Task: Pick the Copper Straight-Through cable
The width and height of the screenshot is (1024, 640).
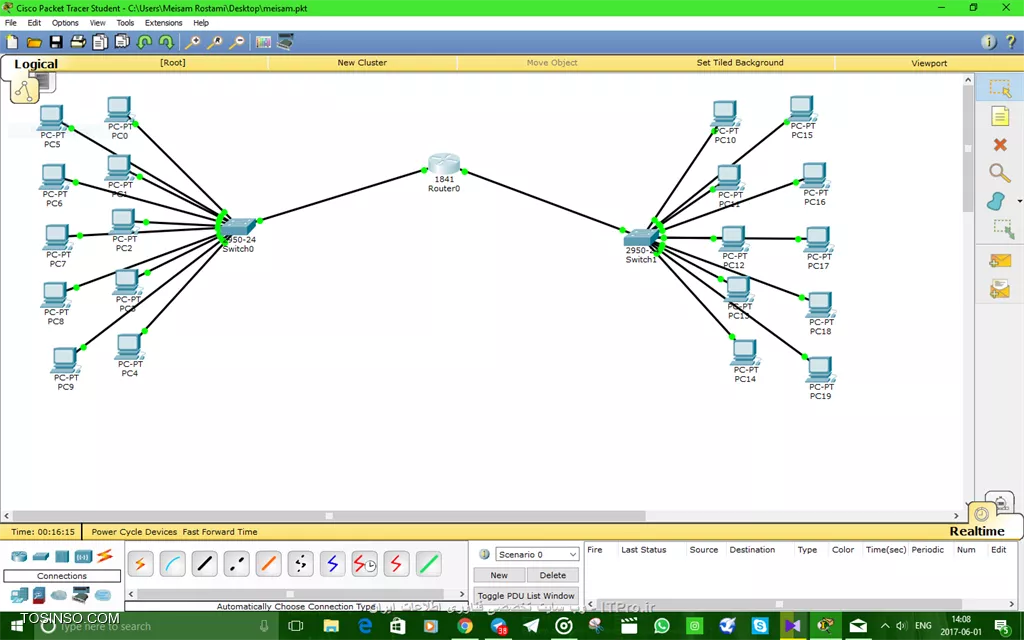Action: tap(204, 564)
